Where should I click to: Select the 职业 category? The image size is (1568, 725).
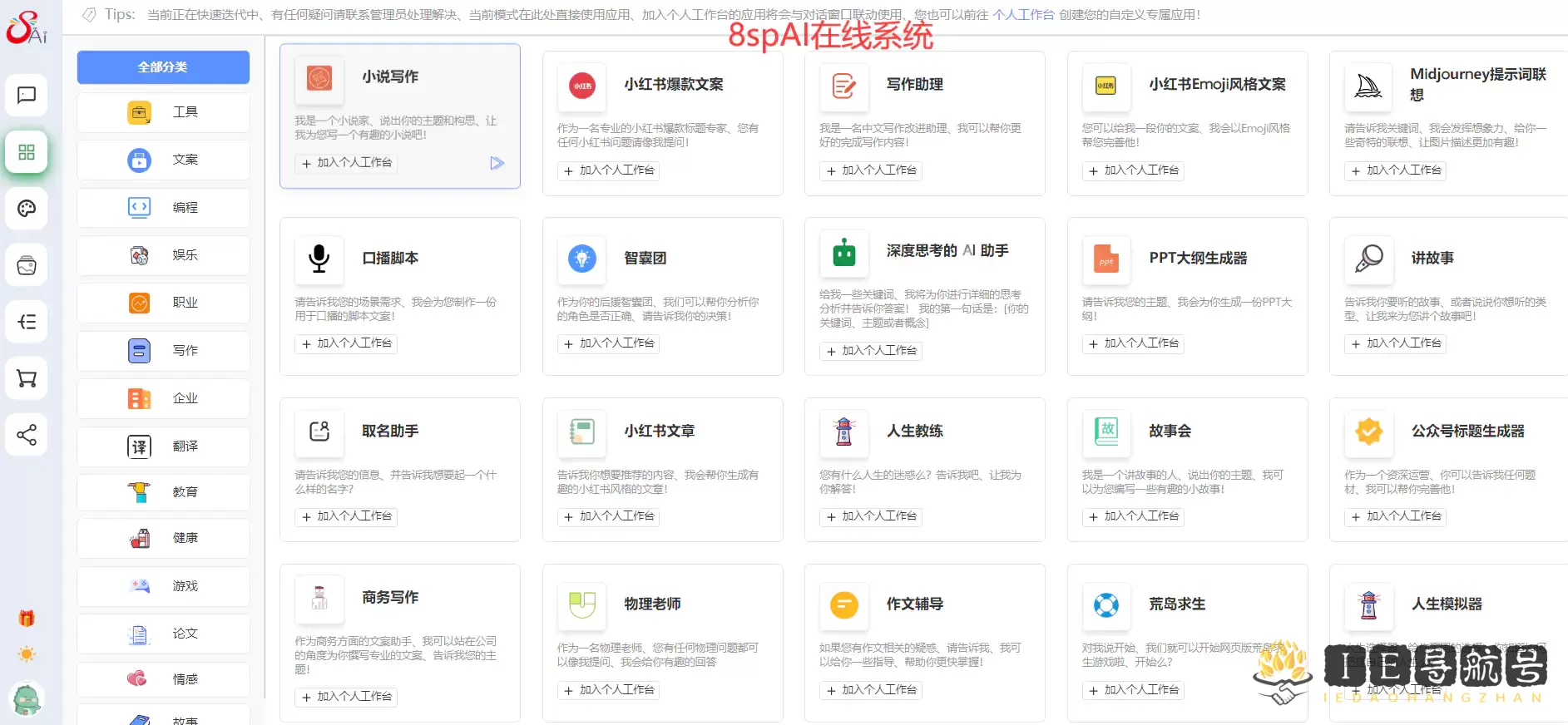163,303
